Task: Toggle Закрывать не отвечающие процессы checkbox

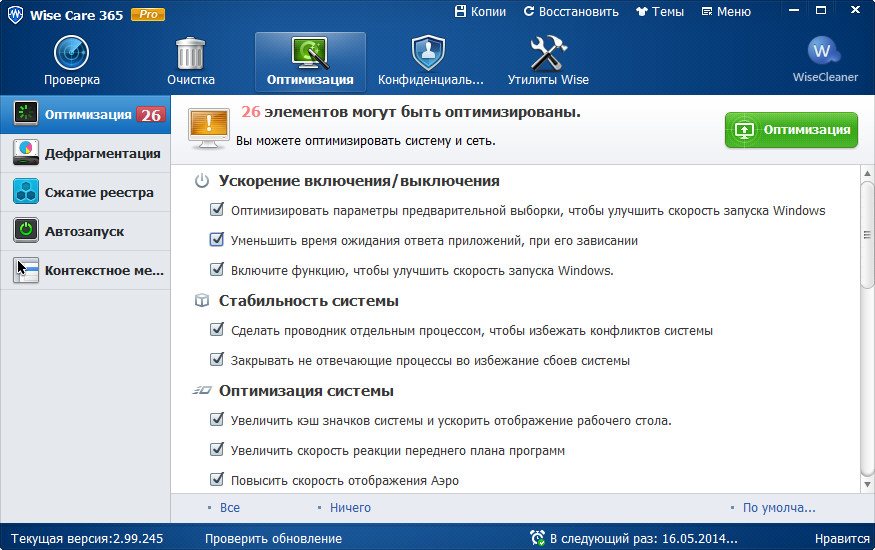Action: tap(217, 360)
